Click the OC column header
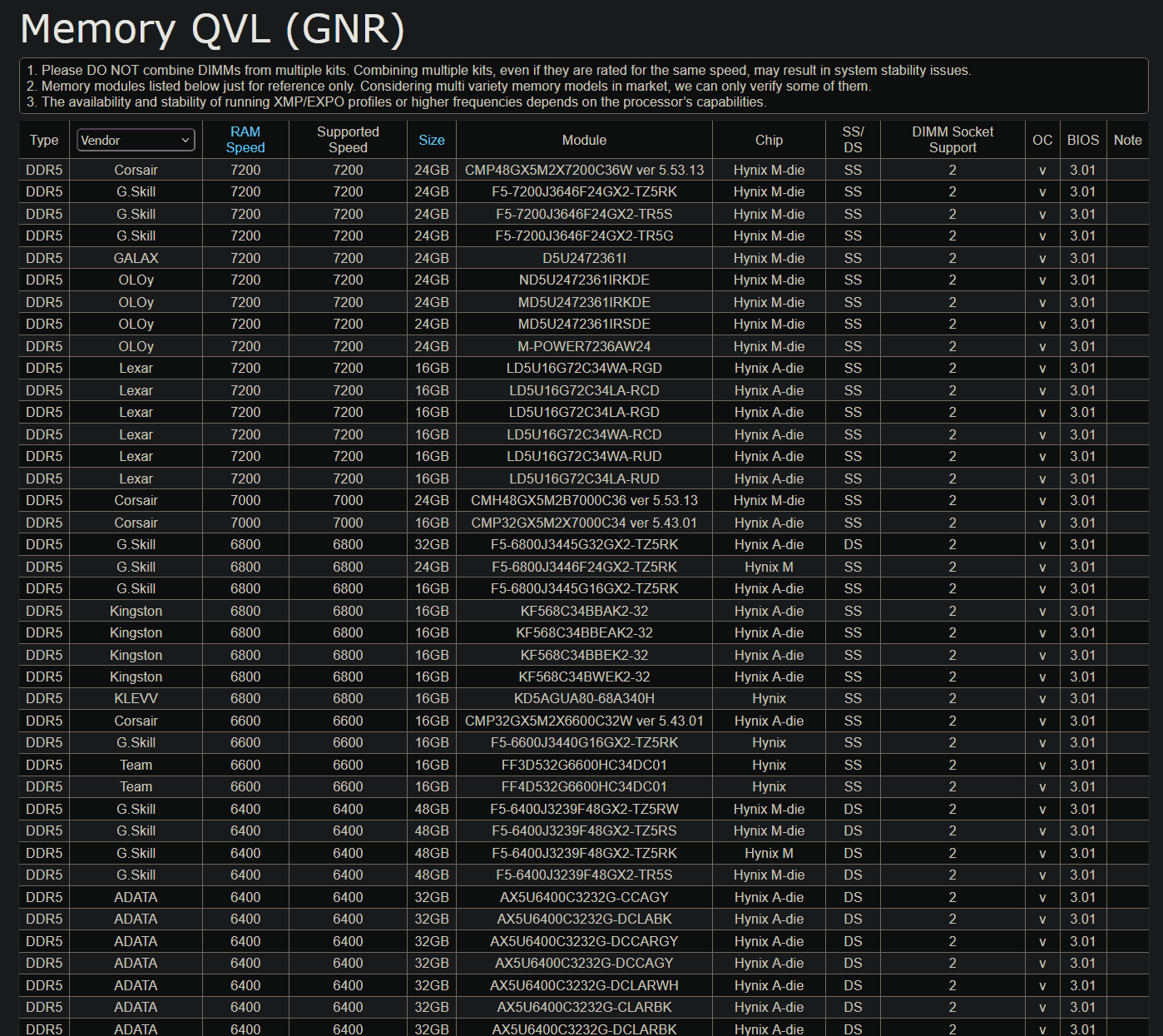 pos(1042,140)
